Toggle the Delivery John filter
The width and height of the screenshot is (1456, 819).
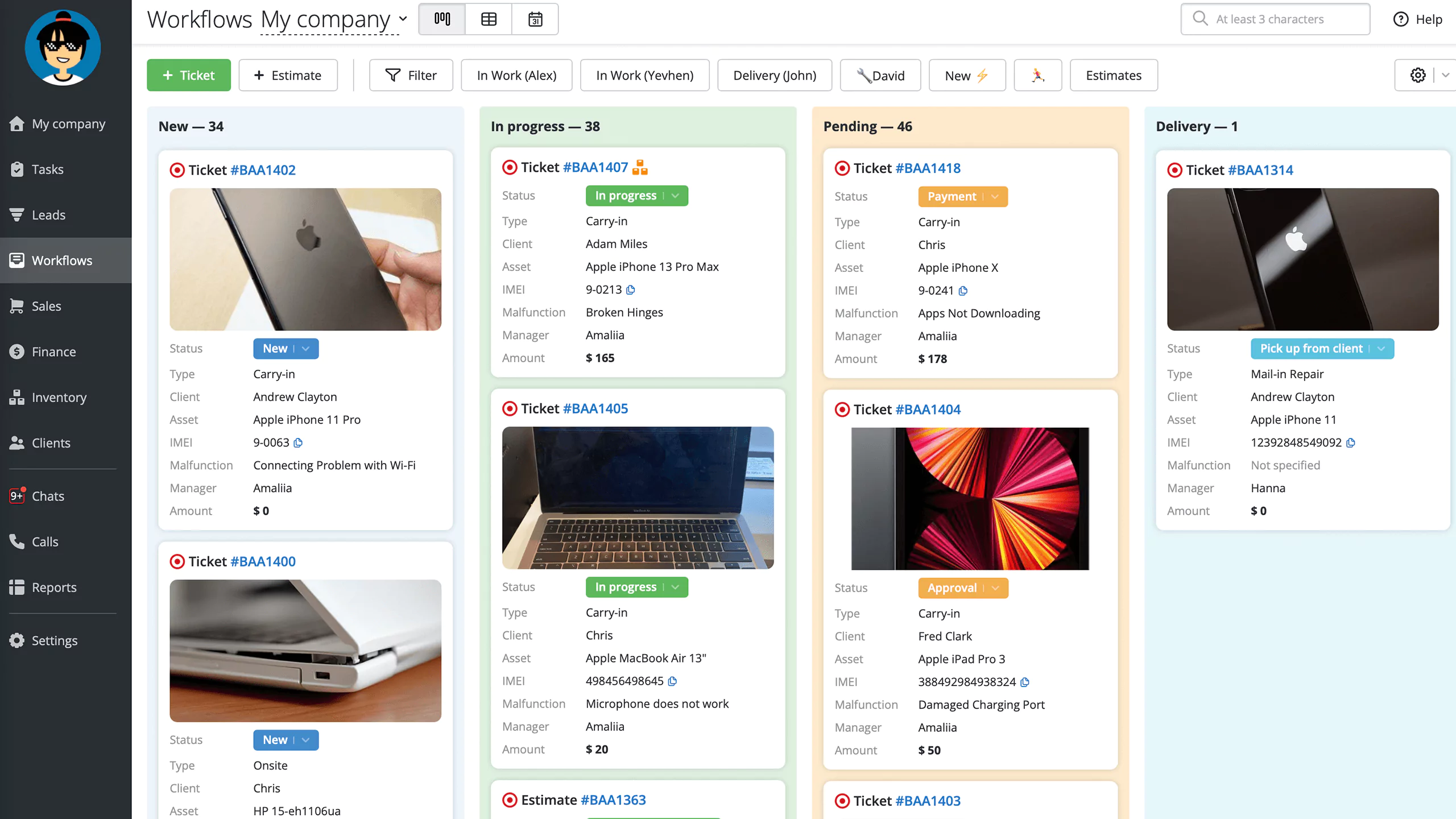[x=775, y=75]
